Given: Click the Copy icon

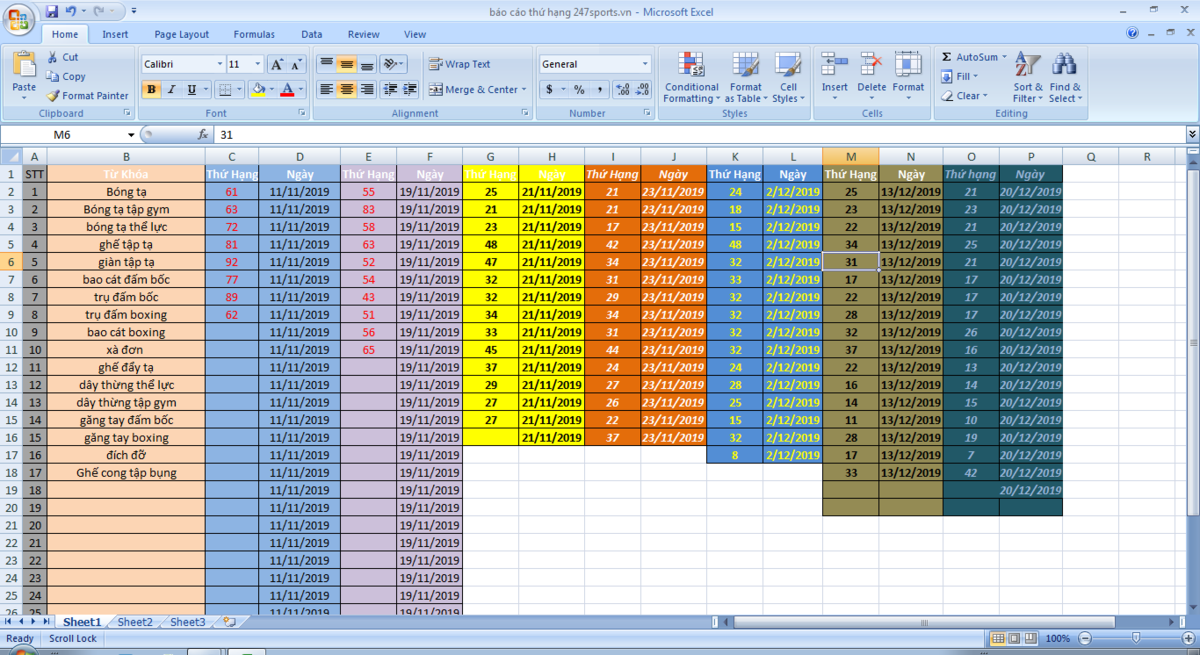Looking at the screenshot, I should pyautogui.click(x=52, y=76).
